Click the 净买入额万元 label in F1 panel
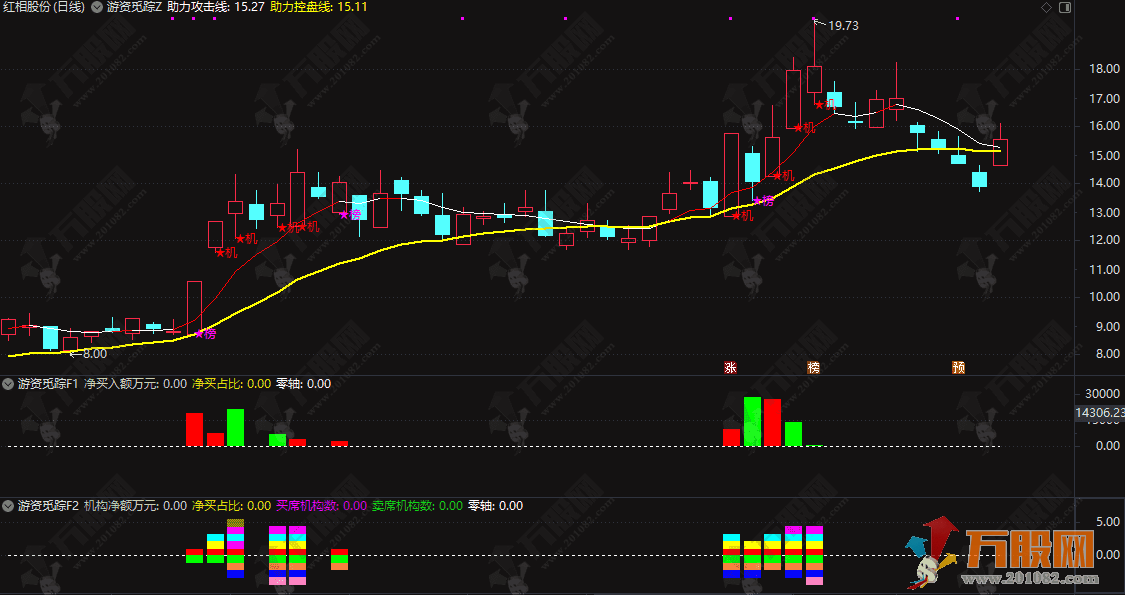The image size is (1125, 595). pos(120,384)
